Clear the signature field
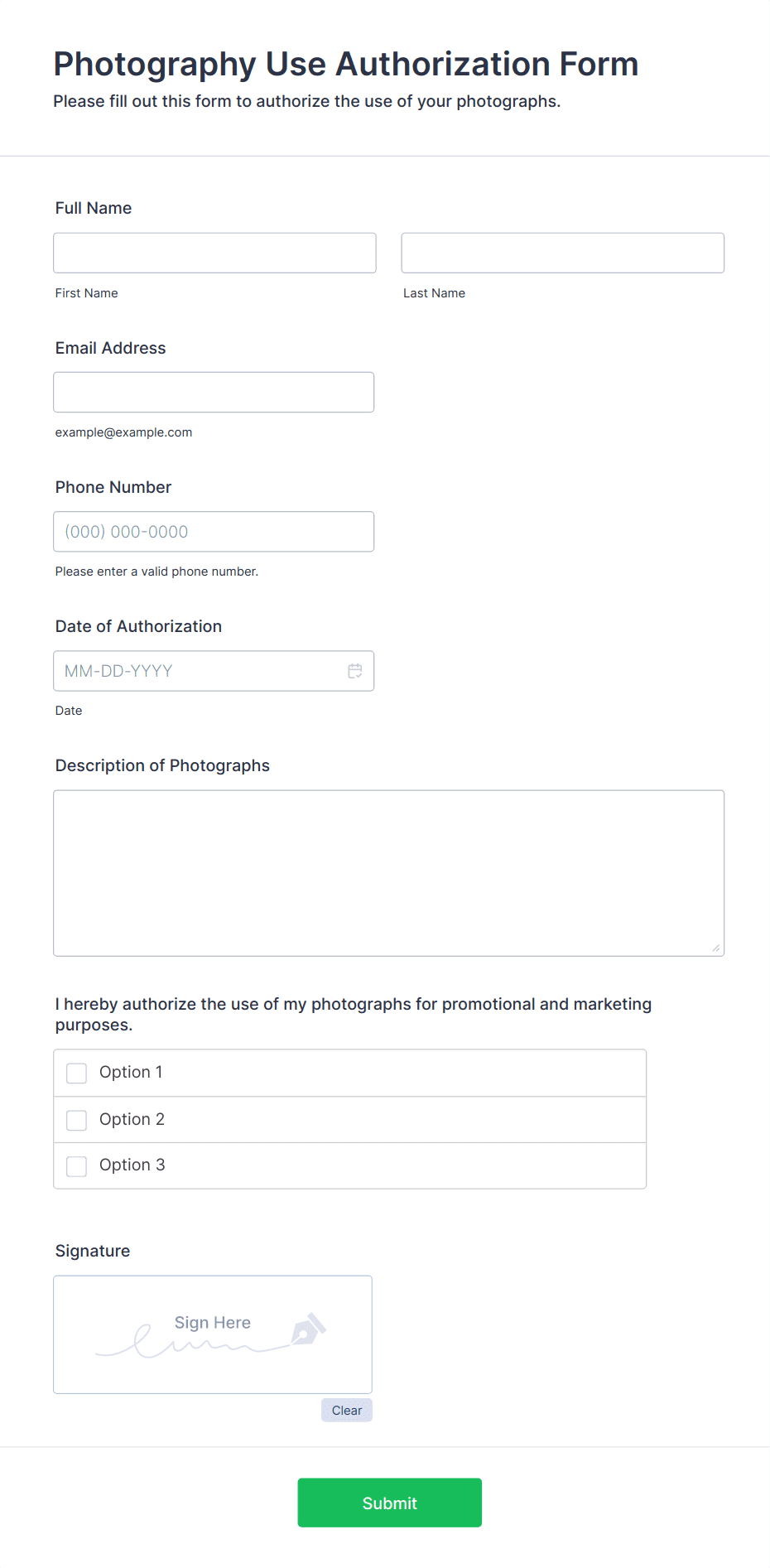This screenshot has height=1568, width=770. click(347, 1410)
